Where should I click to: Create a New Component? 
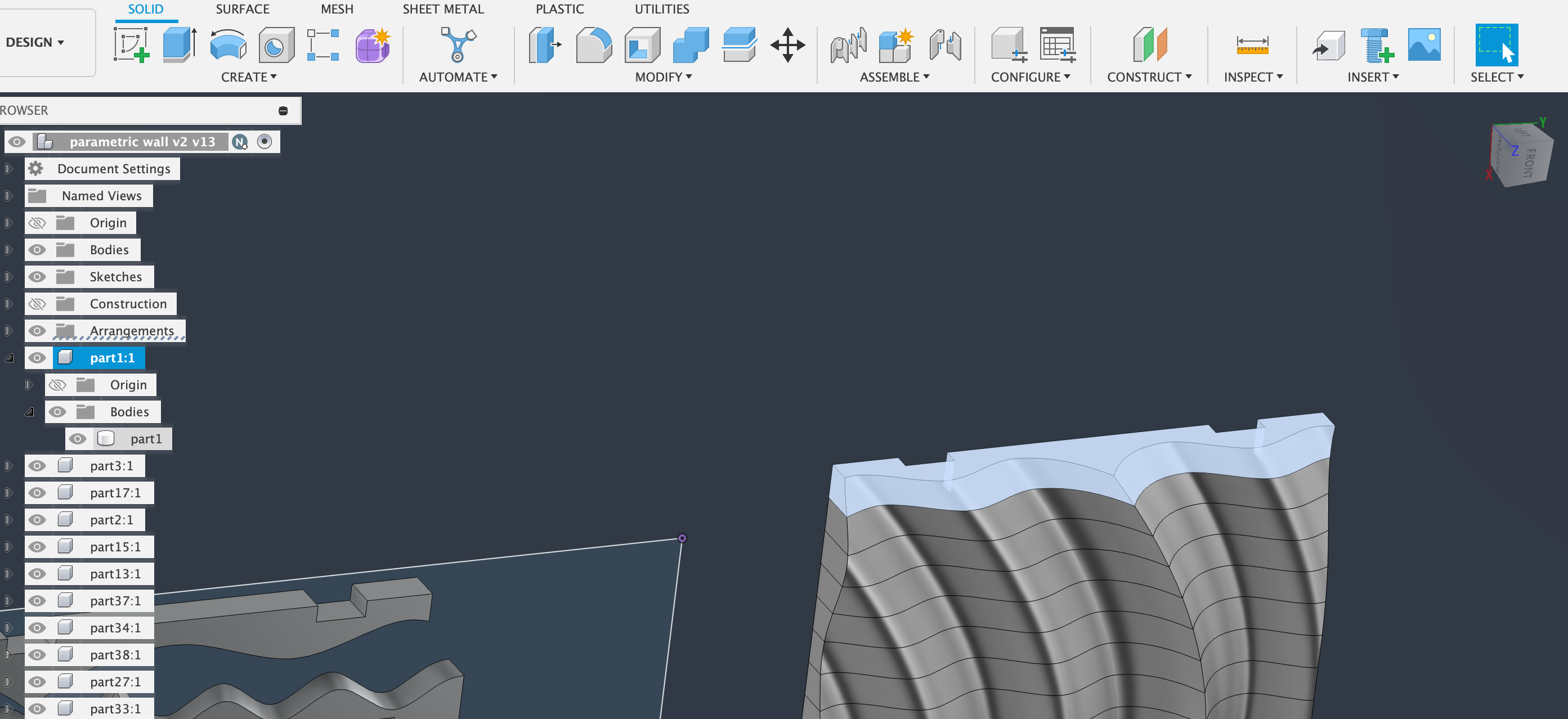click(896, 44)
